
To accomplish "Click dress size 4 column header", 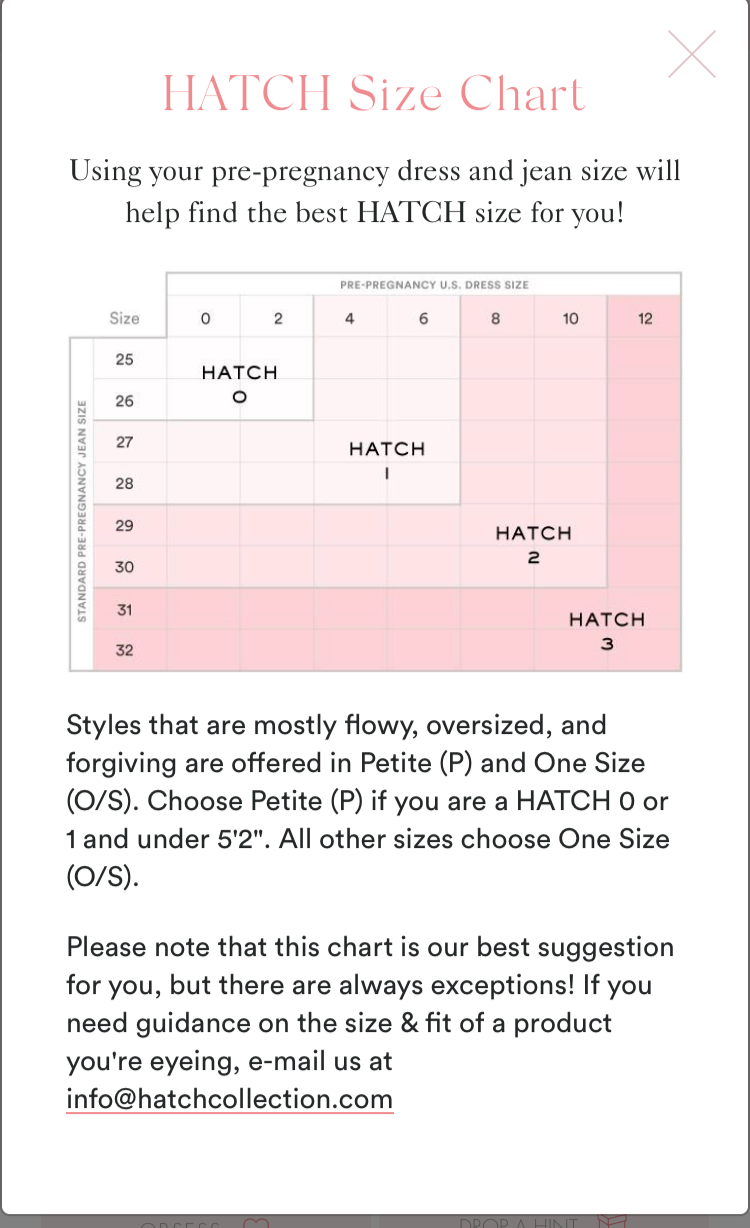I will point(350,319).
